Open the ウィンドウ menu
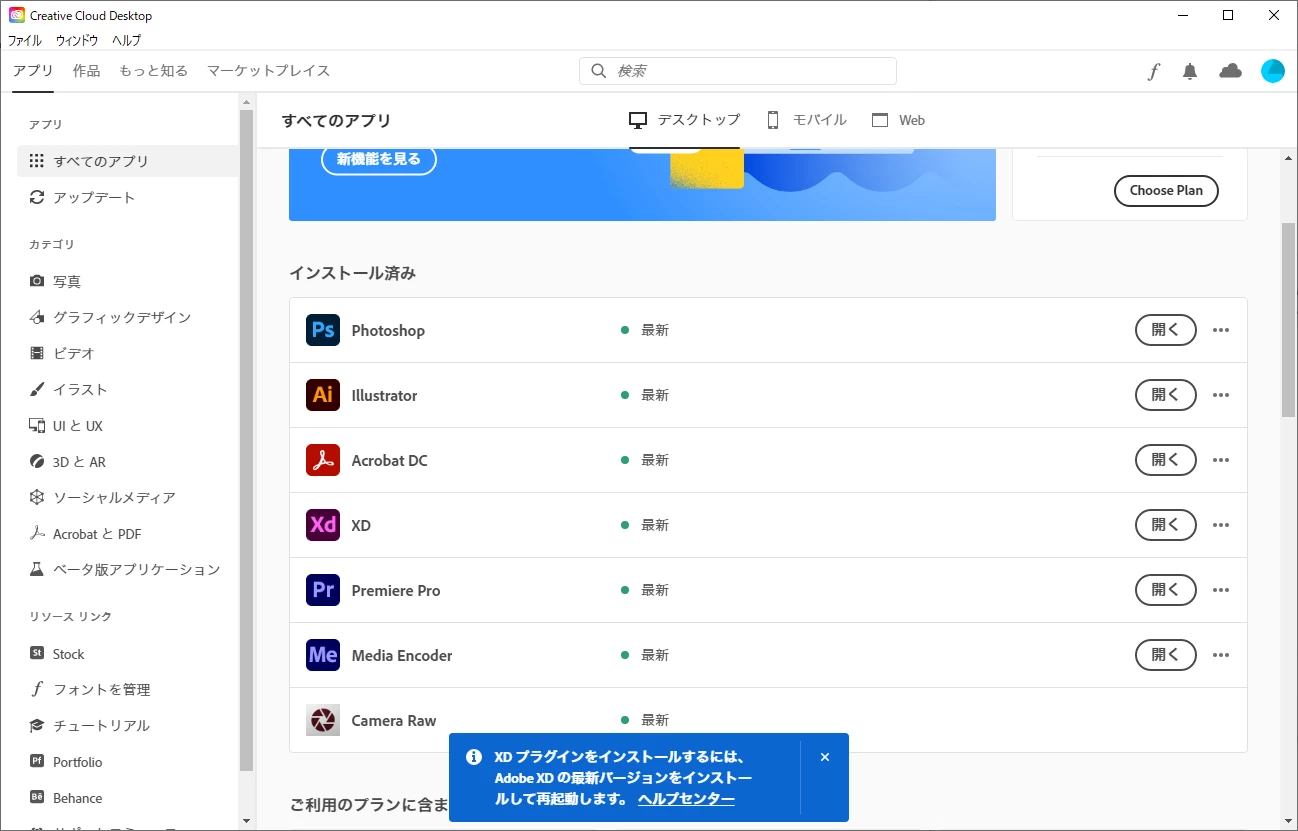 tap(77, 41)
